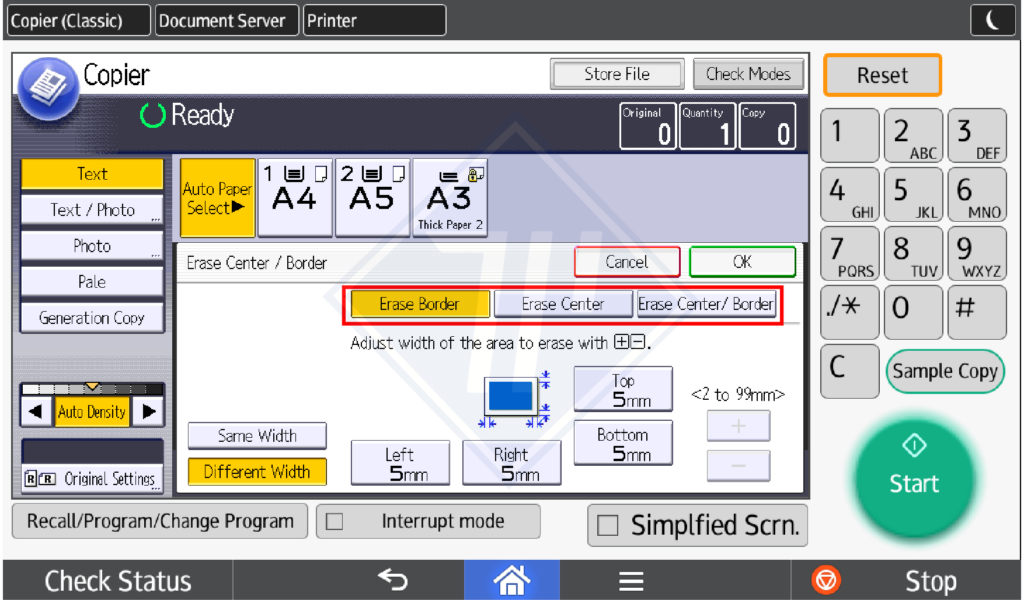Viewport: 1024px width, 600px height.
Task: Switch to Copier (Classic) tab
Action: click(78, 20)
